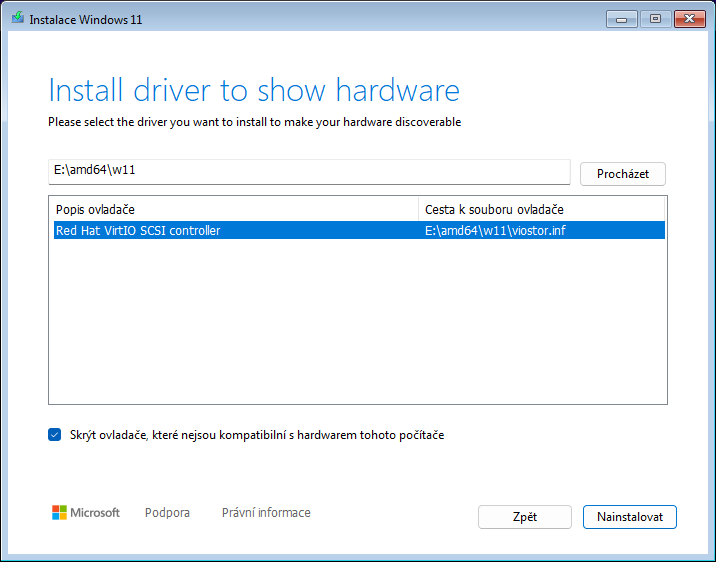Open the Podpora support link
Viewport: 716px width, 562px height.
pyautogui.click(x=167, y=513)
